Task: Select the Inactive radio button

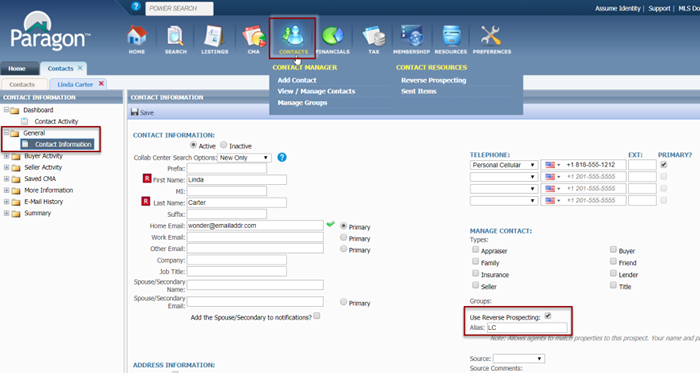Action: (224, 145)
